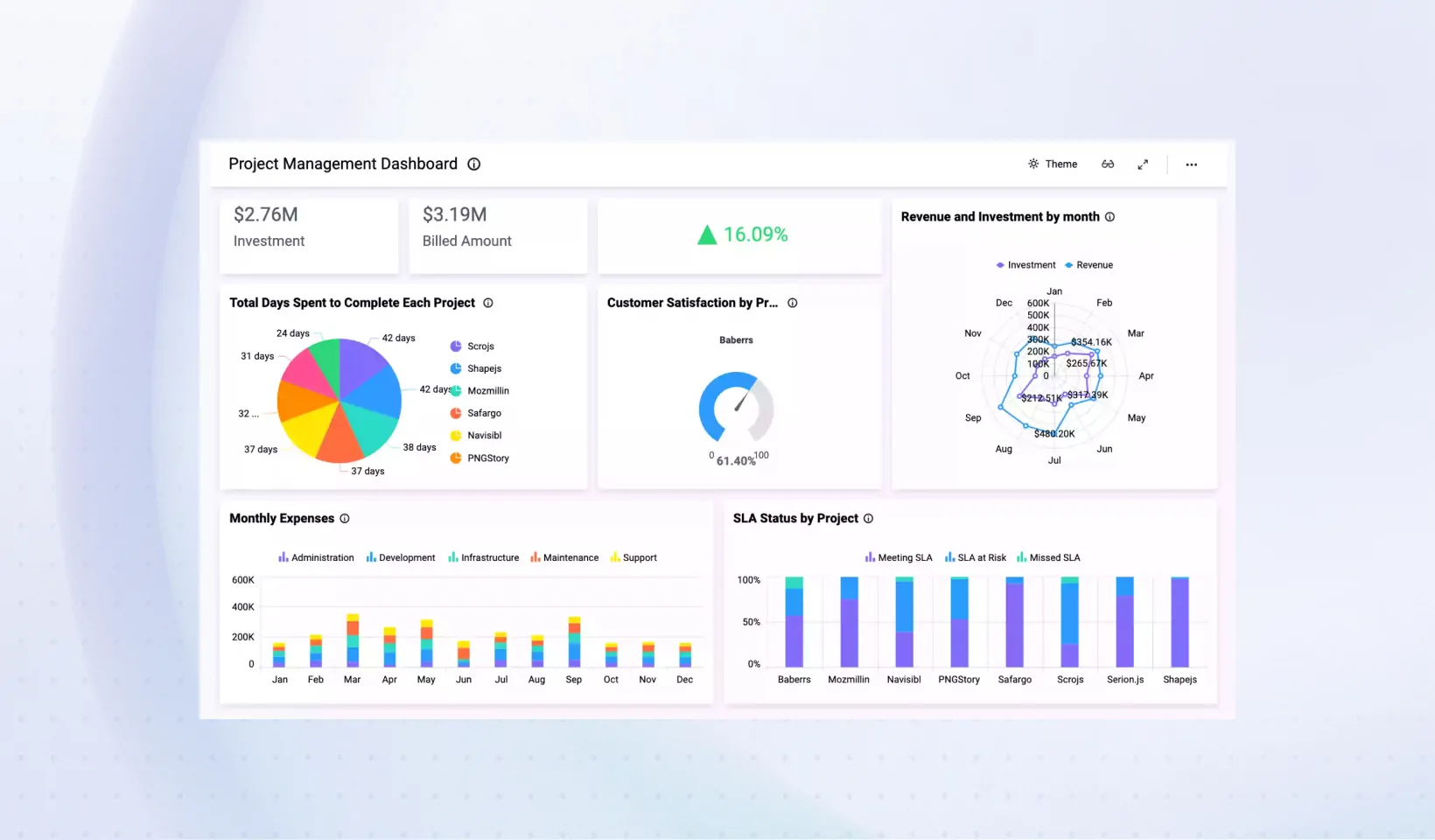Click info icon beside Revenue and Investment by month
Screen dimensions: 1435x840
[1109, 217]
